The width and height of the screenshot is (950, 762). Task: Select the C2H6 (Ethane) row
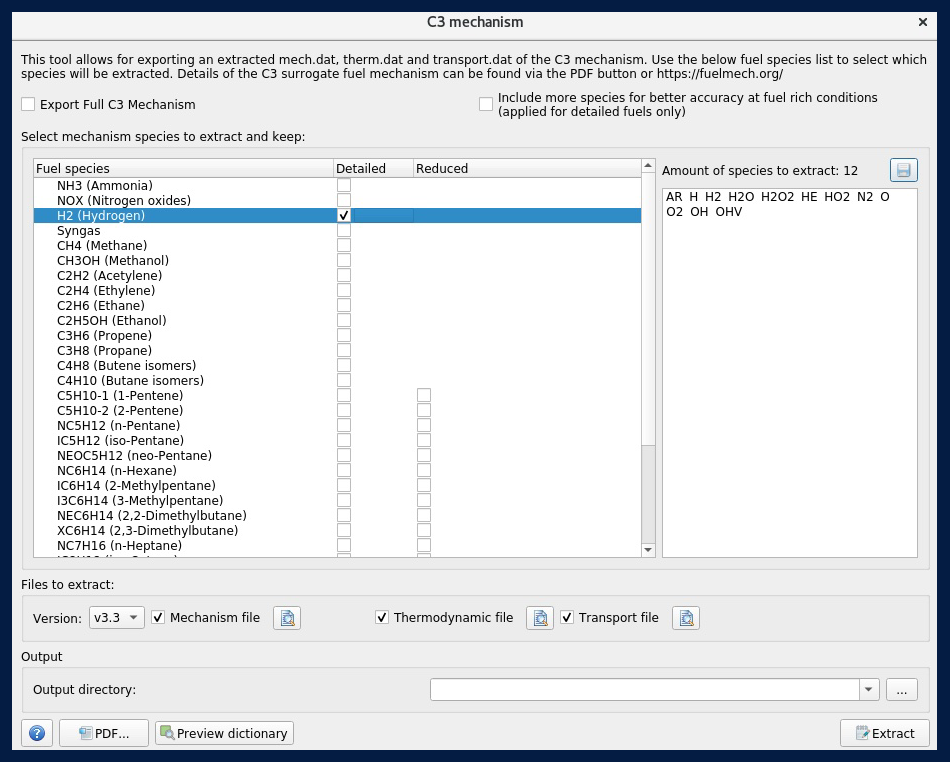coord(337,305)
